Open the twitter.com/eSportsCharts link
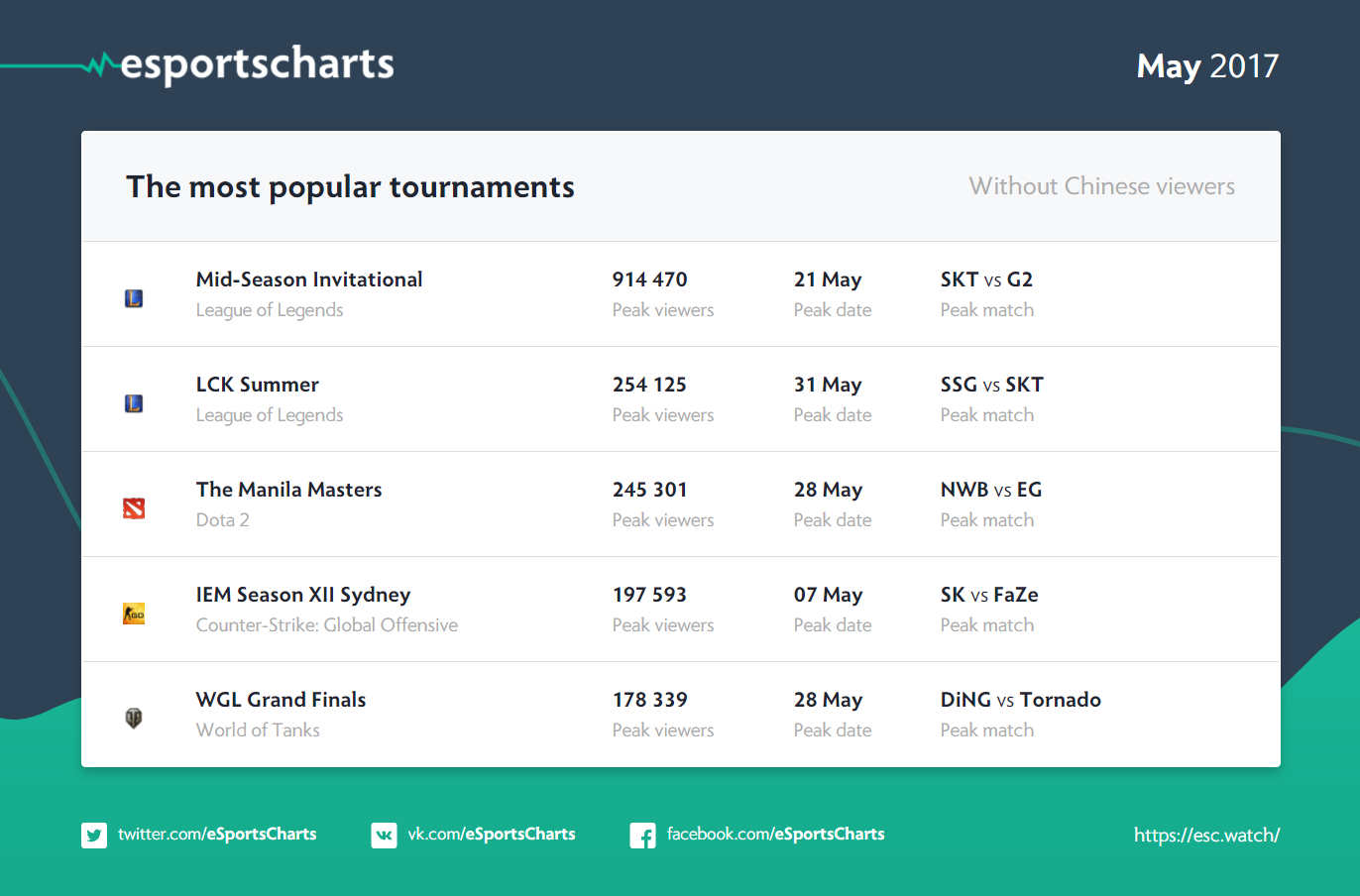The height and width of the screenshot is (896, 1360). click(x=217, y=835)
